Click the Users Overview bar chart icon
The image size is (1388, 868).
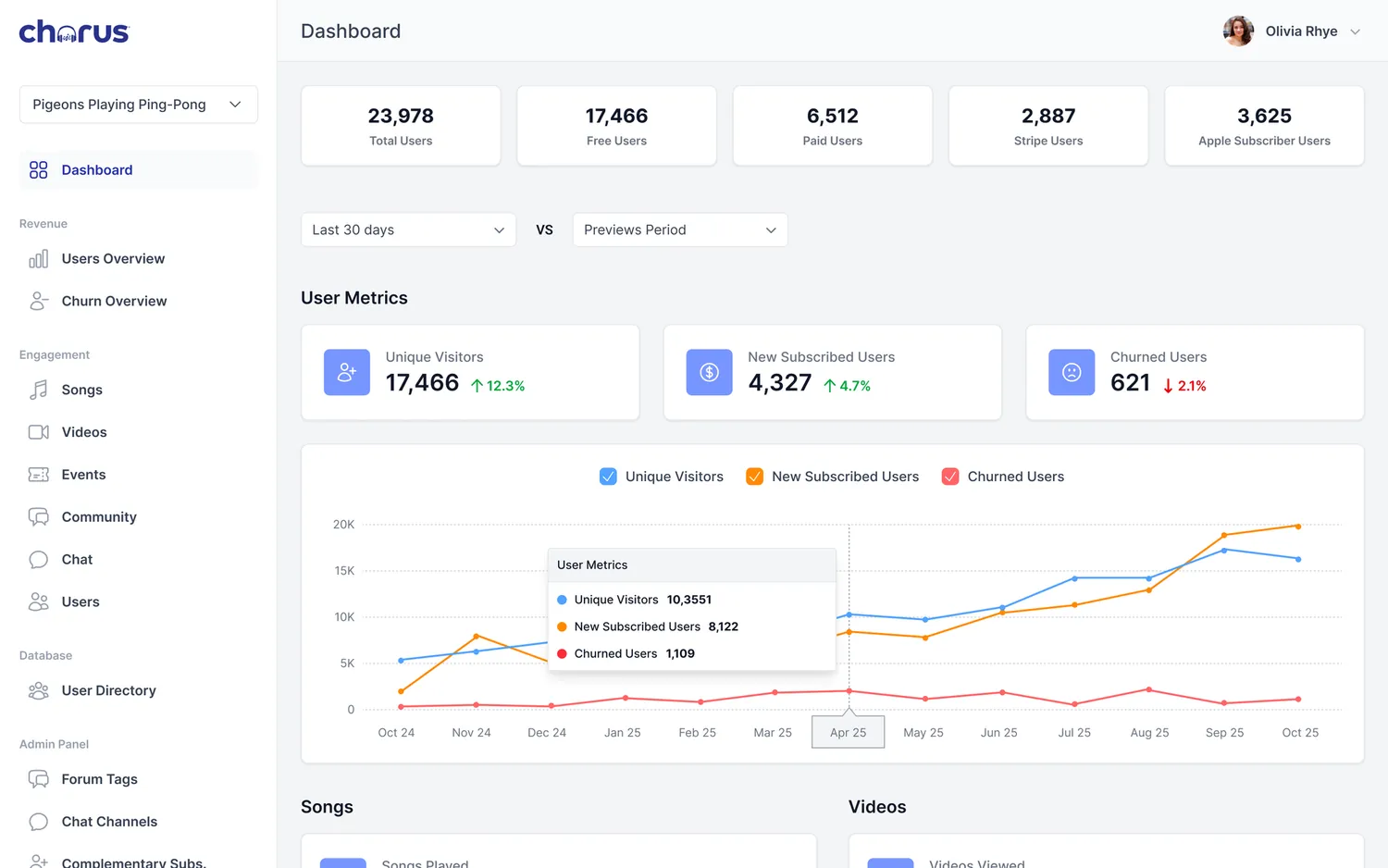coord(38,259)
